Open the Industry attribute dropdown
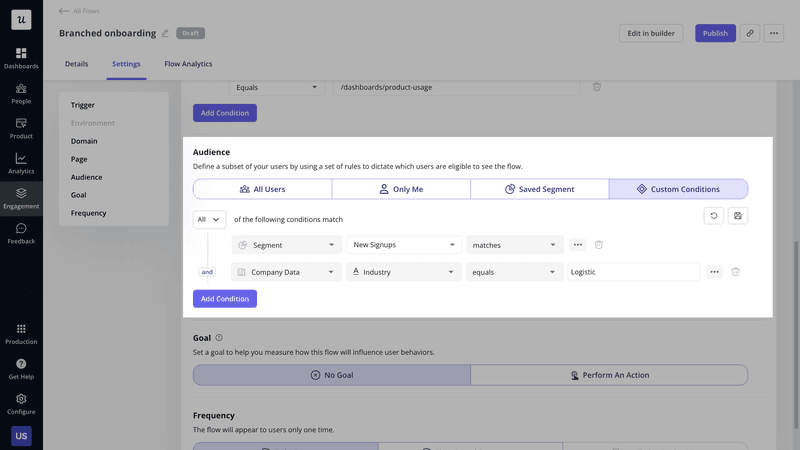Screen dimensions: 800x450 [x=403, y=272]
